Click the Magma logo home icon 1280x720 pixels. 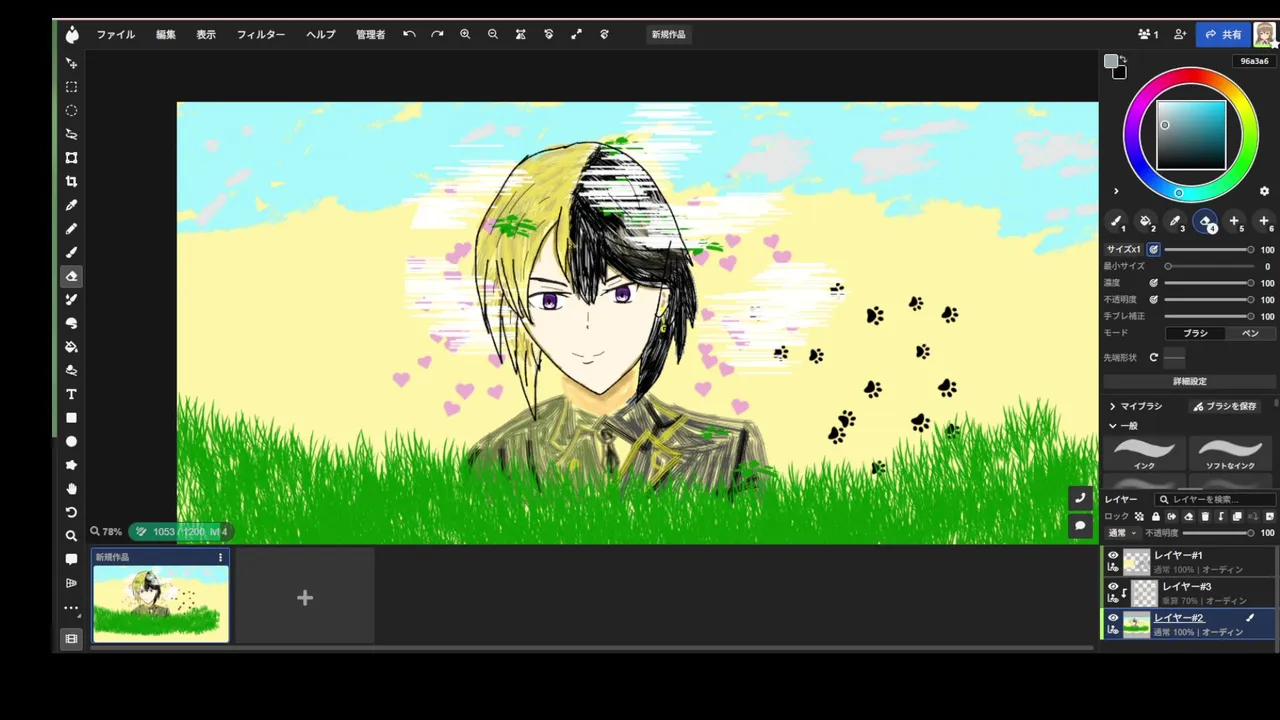click(x=72, y=34)
